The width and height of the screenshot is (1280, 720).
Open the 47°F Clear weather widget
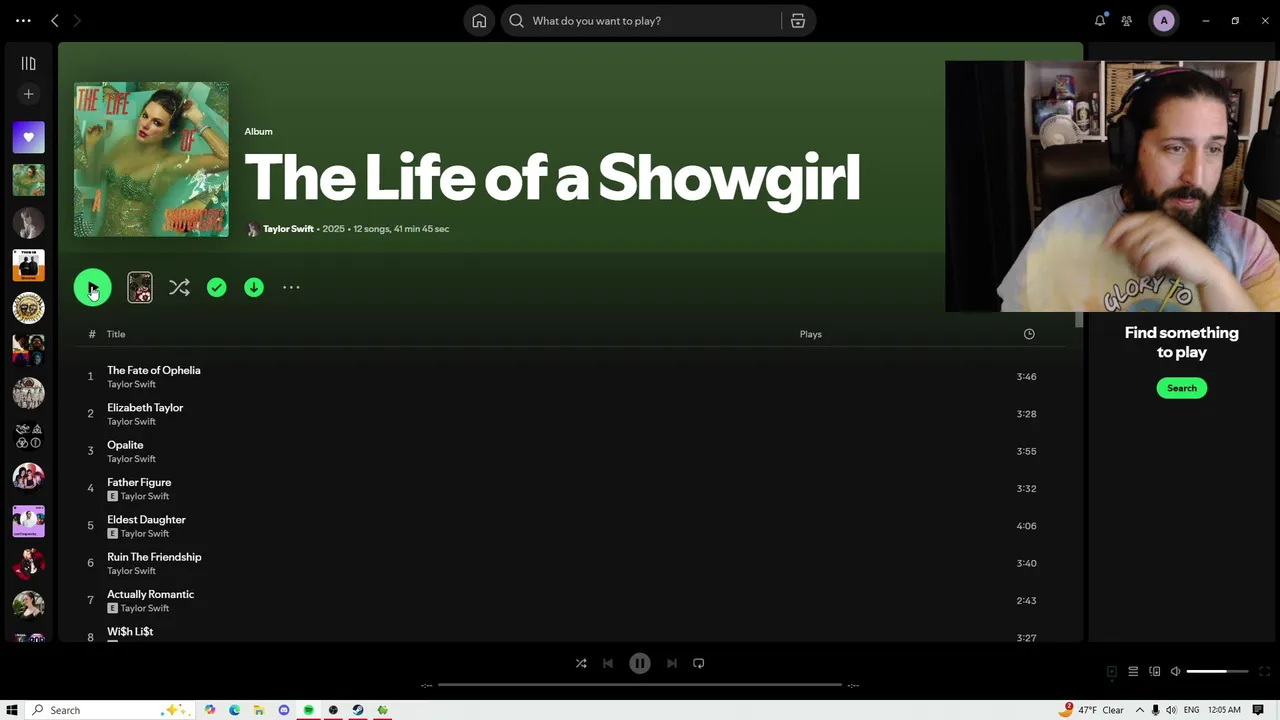[1093, 710]
